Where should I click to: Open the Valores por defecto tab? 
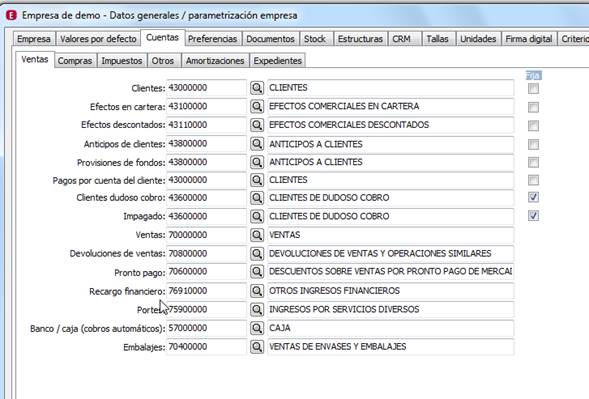(x=98, y=39)
